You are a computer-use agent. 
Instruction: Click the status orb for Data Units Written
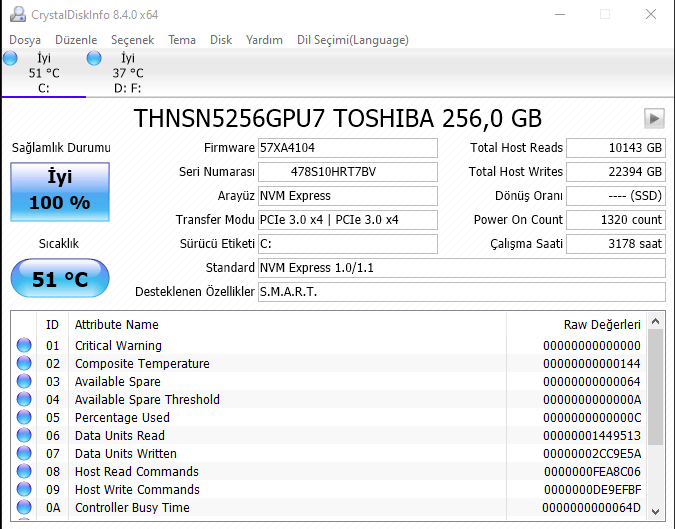coord(24,454)
